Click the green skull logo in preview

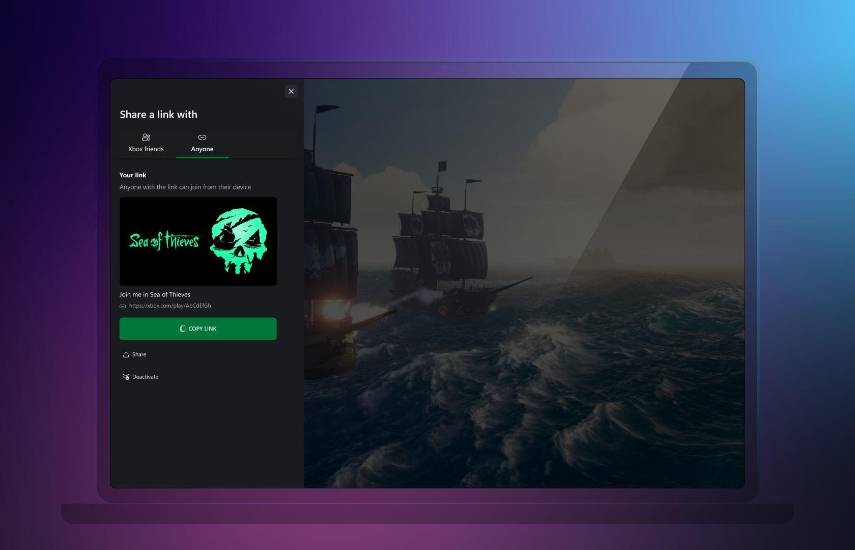pos(238,241)
